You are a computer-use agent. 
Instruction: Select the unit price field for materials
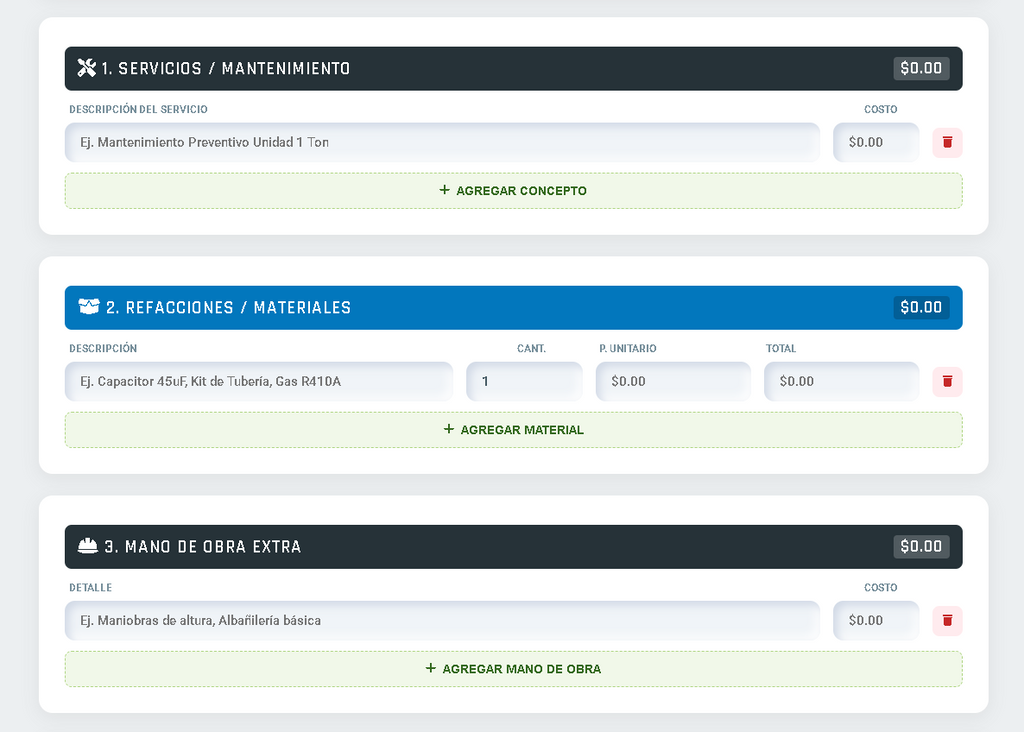pos(673,382)
